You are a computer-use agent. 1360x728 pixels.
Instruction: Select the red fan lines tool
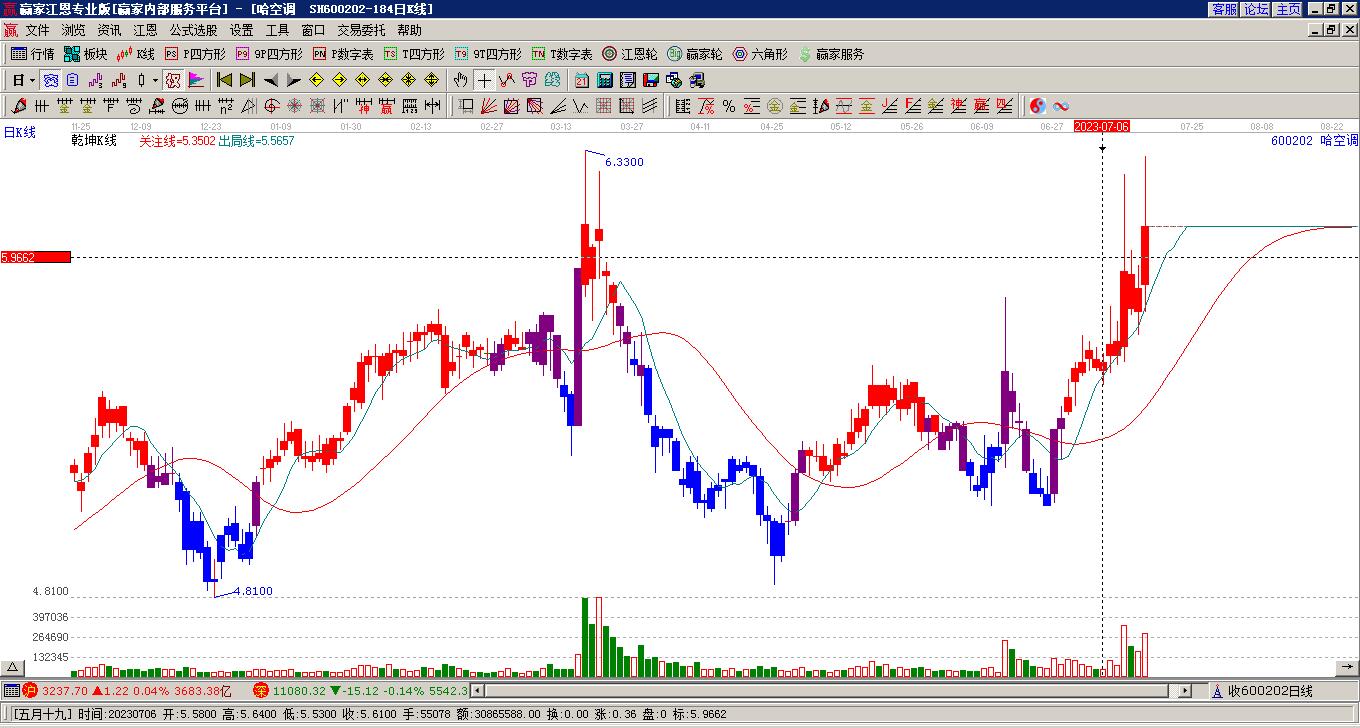(x=489, y=106)
